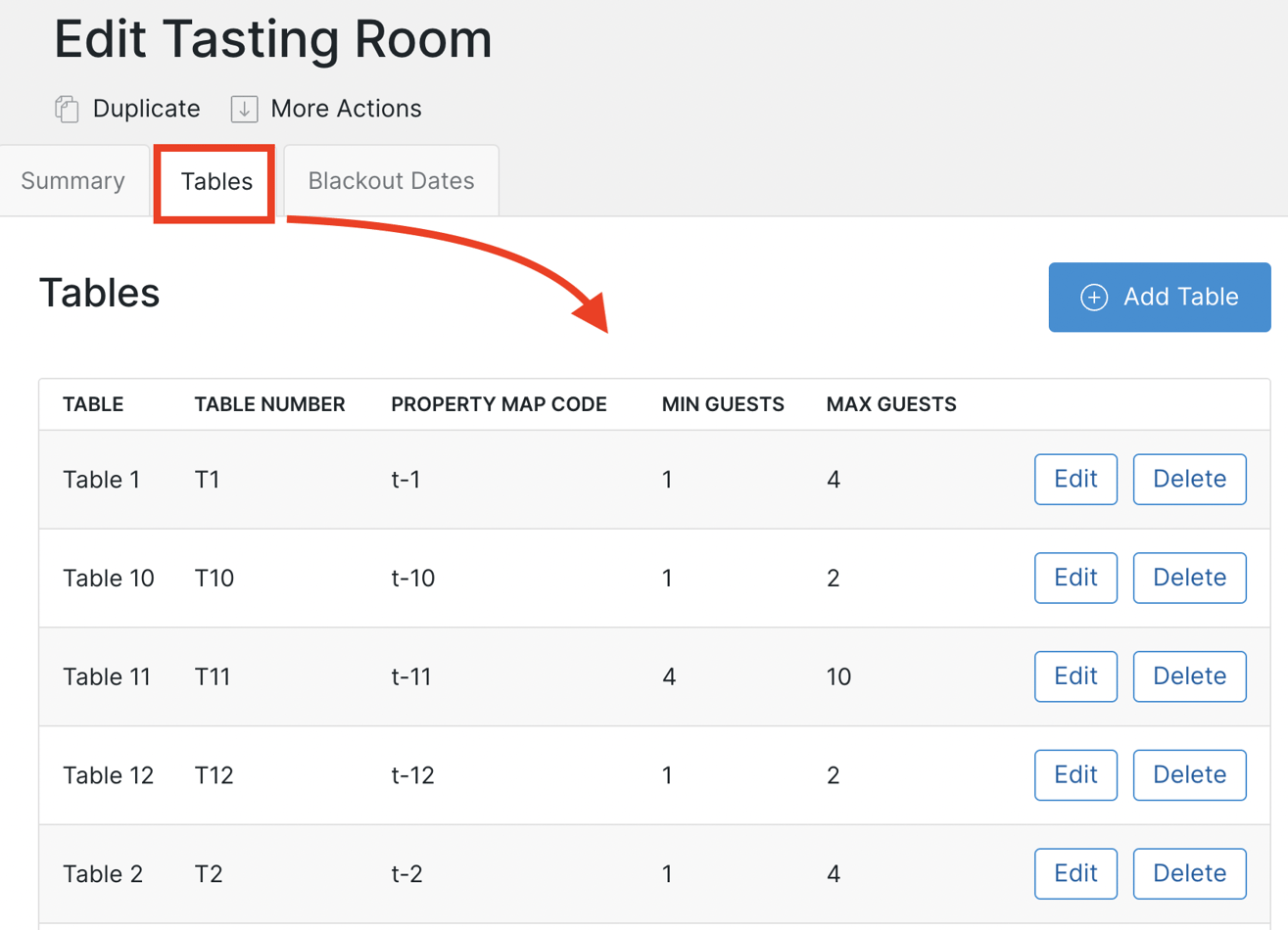Click the plus icon in Add Table
1288x930 pixels.
pos(1094,298)
